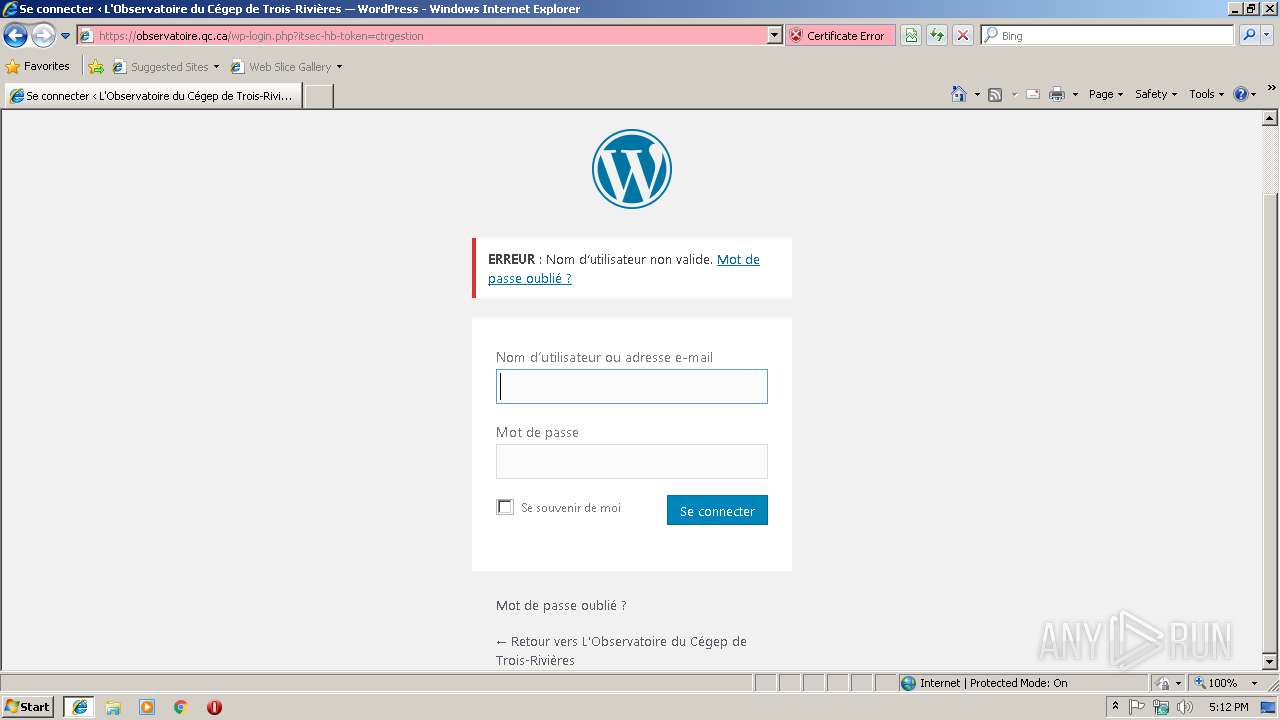The height and width of the screenshot is (720, 1280).
Task: Show hidden system tray icons
Action: [x=1115, y=707]
